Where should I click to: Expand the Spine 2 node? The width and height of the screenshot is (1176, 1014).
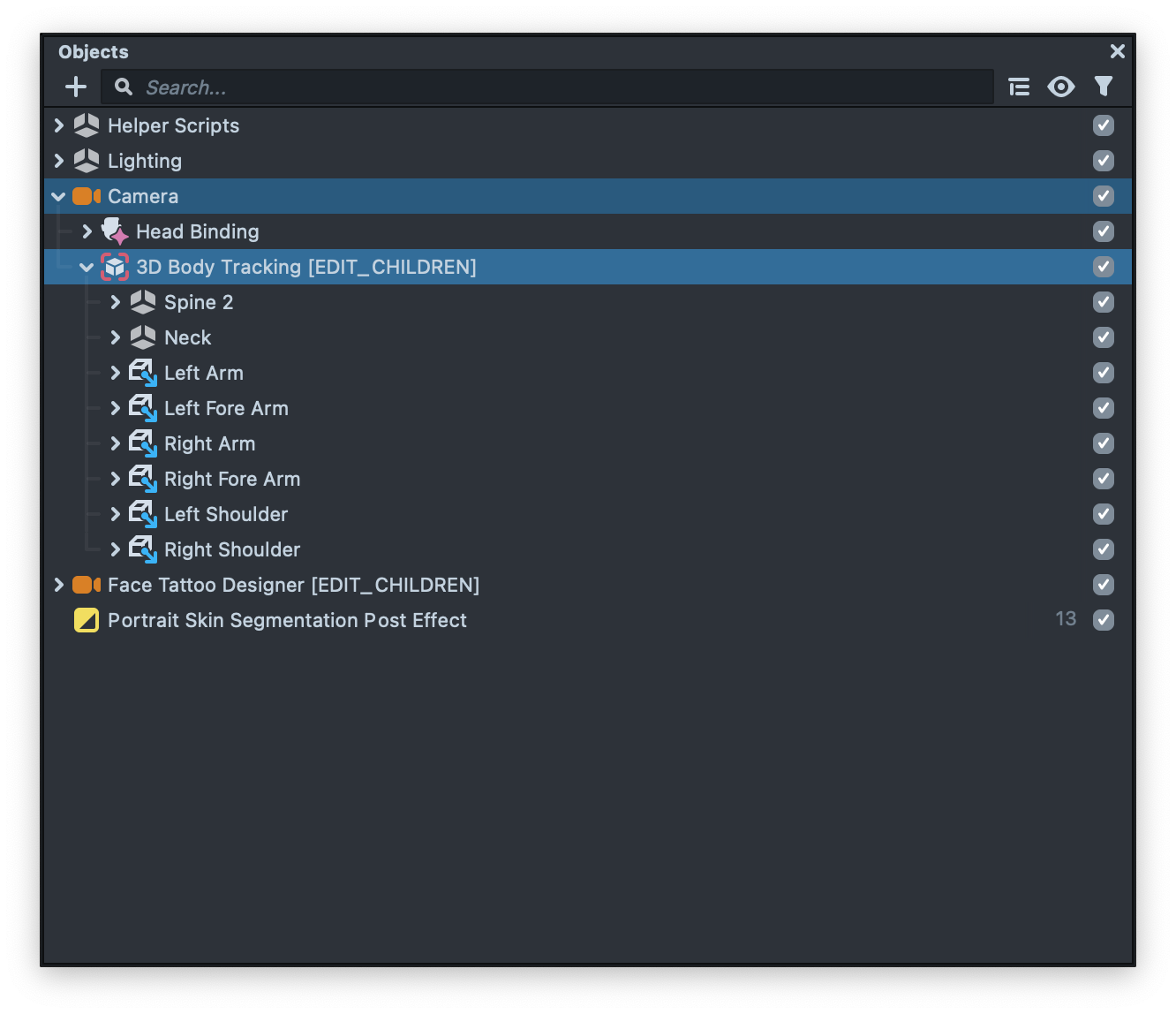coord(116,302)
